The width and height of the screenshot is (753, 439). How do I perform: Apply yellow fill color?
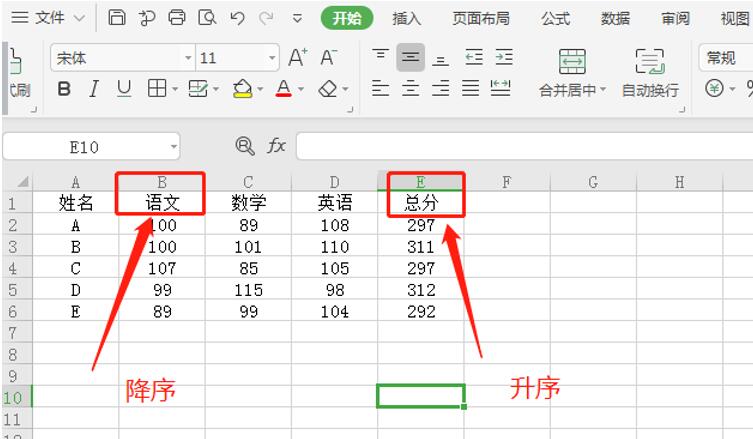click(243, 88)
